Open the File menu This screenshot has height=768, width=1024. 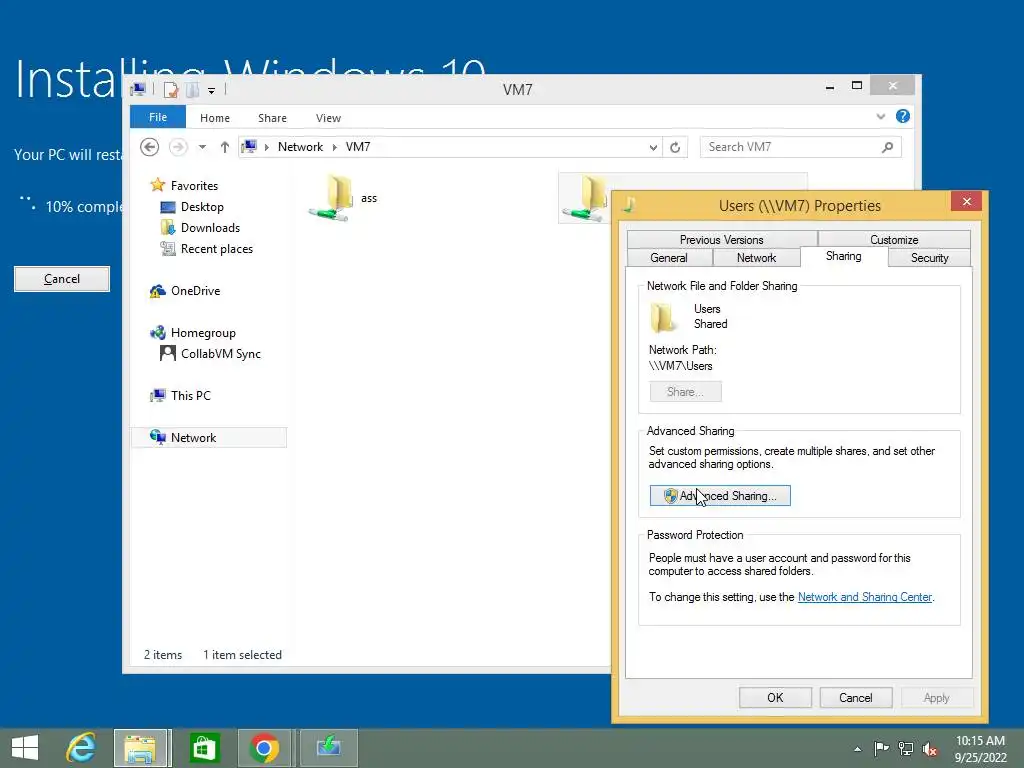pyautogui.click(x=157, y=117)
